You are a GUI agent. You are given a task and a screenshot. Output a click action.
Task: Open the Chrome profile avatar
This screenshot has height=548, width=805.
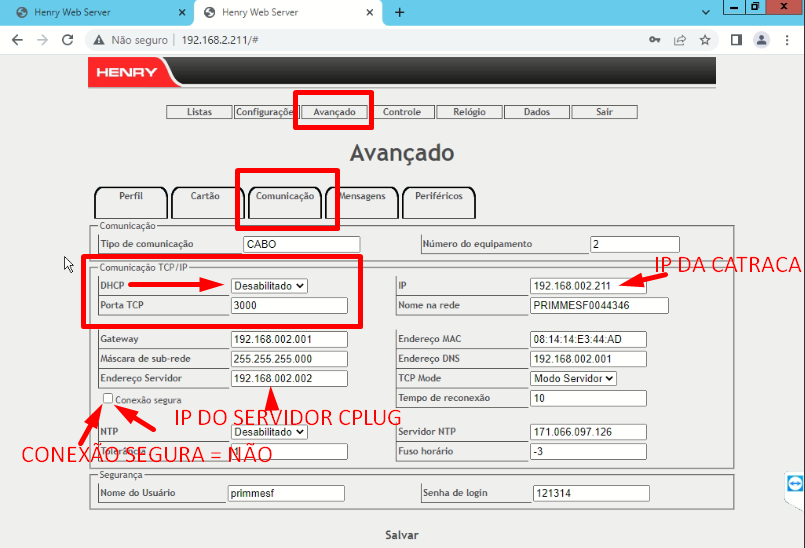coord(761,40)
